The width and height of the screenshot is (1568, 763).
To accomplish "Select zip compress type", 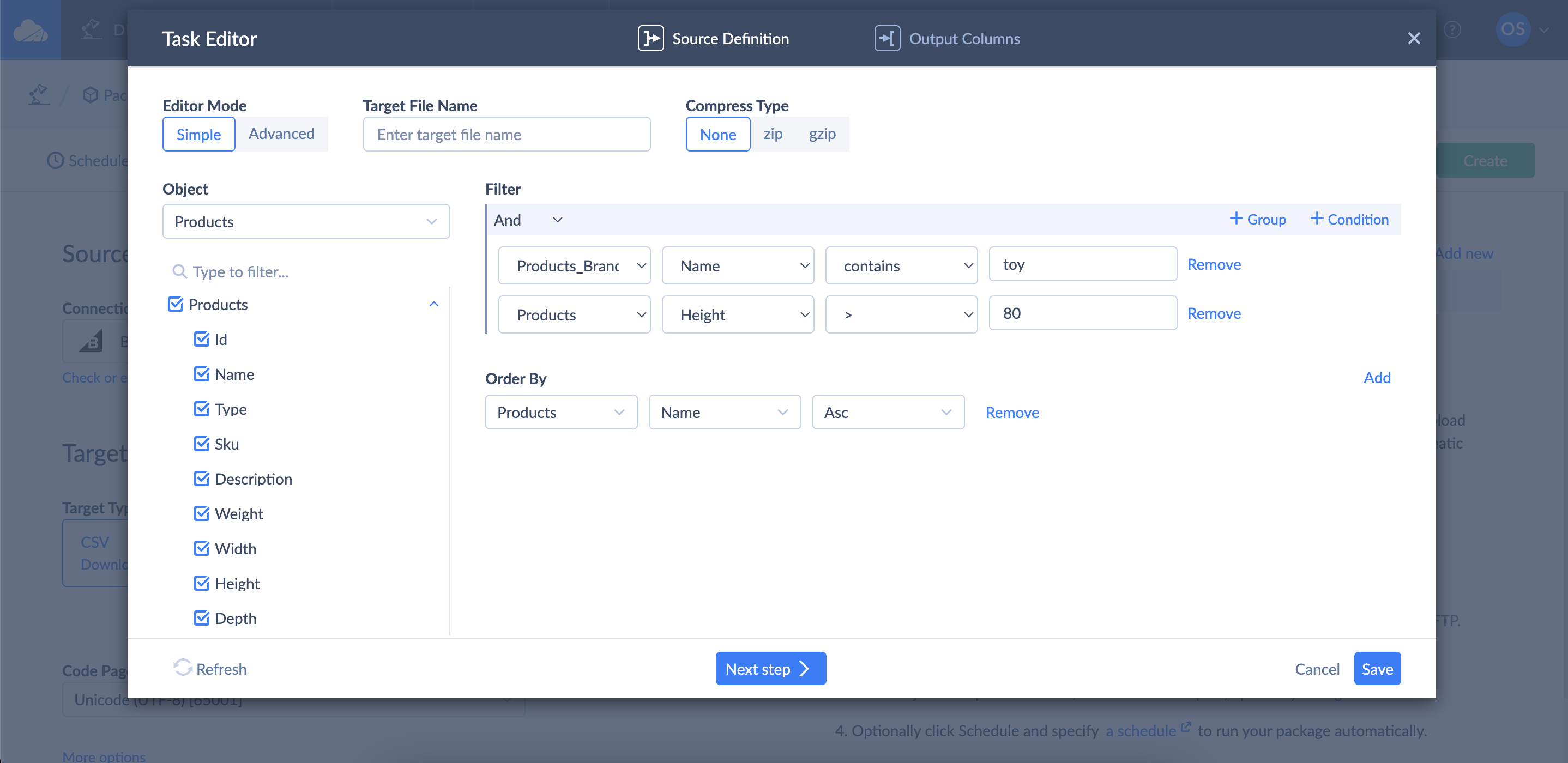I will 773,134.
